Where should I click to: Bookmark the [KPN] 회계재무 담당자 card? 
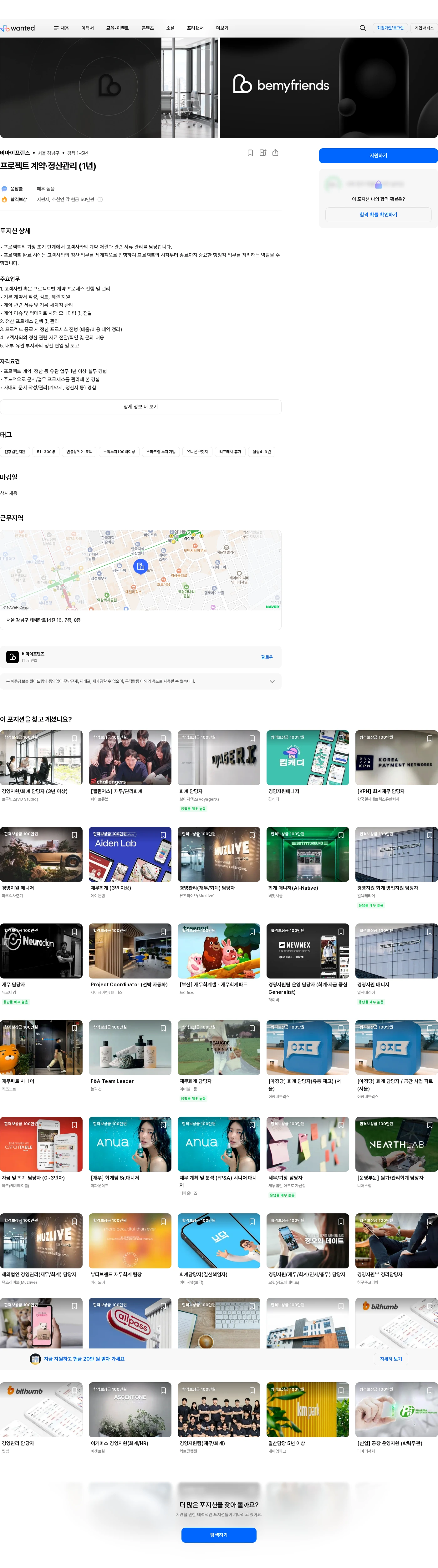(x=430, y=738)
